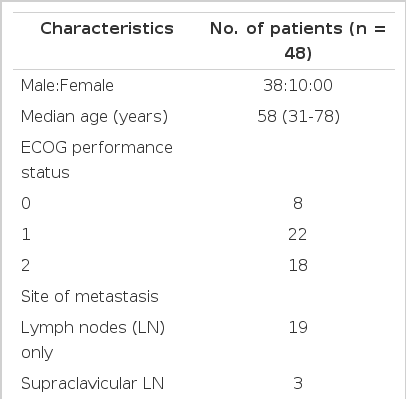Select the No. of patients column header
Image resolution: width=406 pixels, height=399 pixels.
click(x=298, y=41)
